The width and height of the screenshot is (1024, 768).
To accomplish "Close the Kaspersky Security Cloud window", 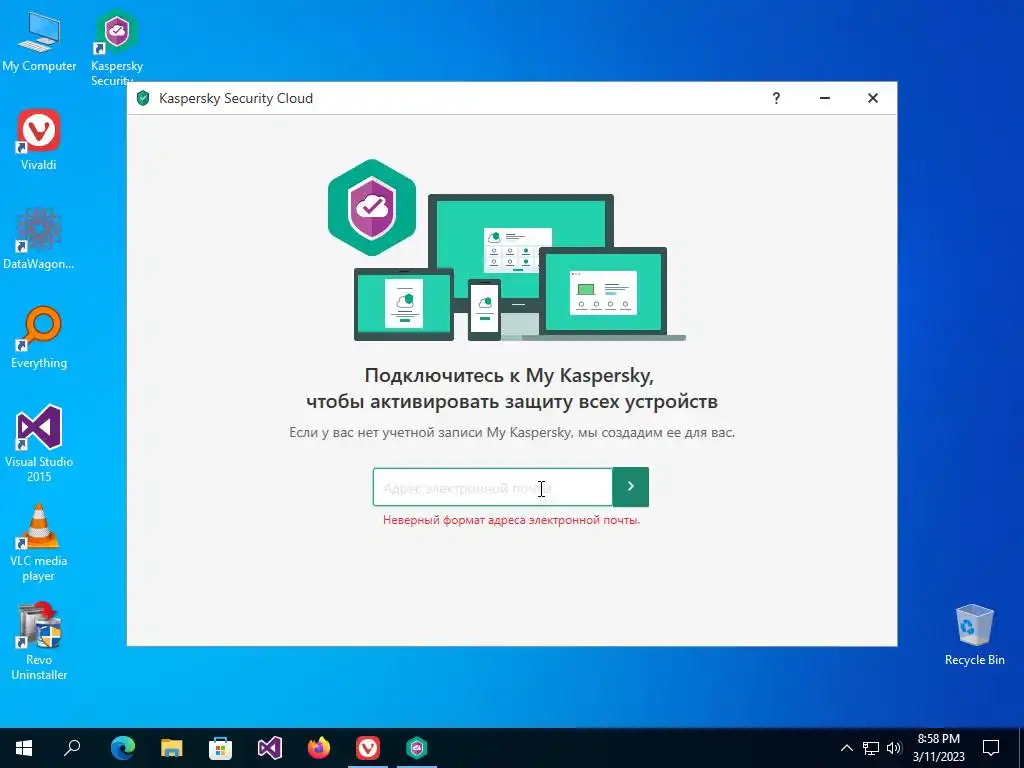I will [x=872, y=98].
